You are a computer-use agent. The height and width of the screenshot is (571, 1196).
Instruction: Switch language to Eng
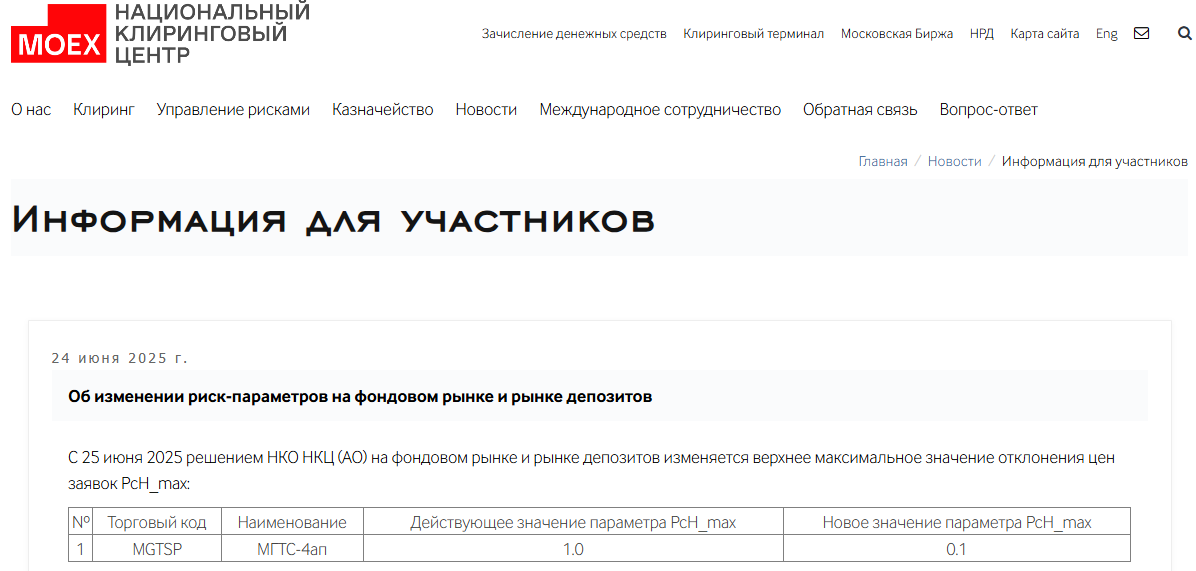(1107, 34)
